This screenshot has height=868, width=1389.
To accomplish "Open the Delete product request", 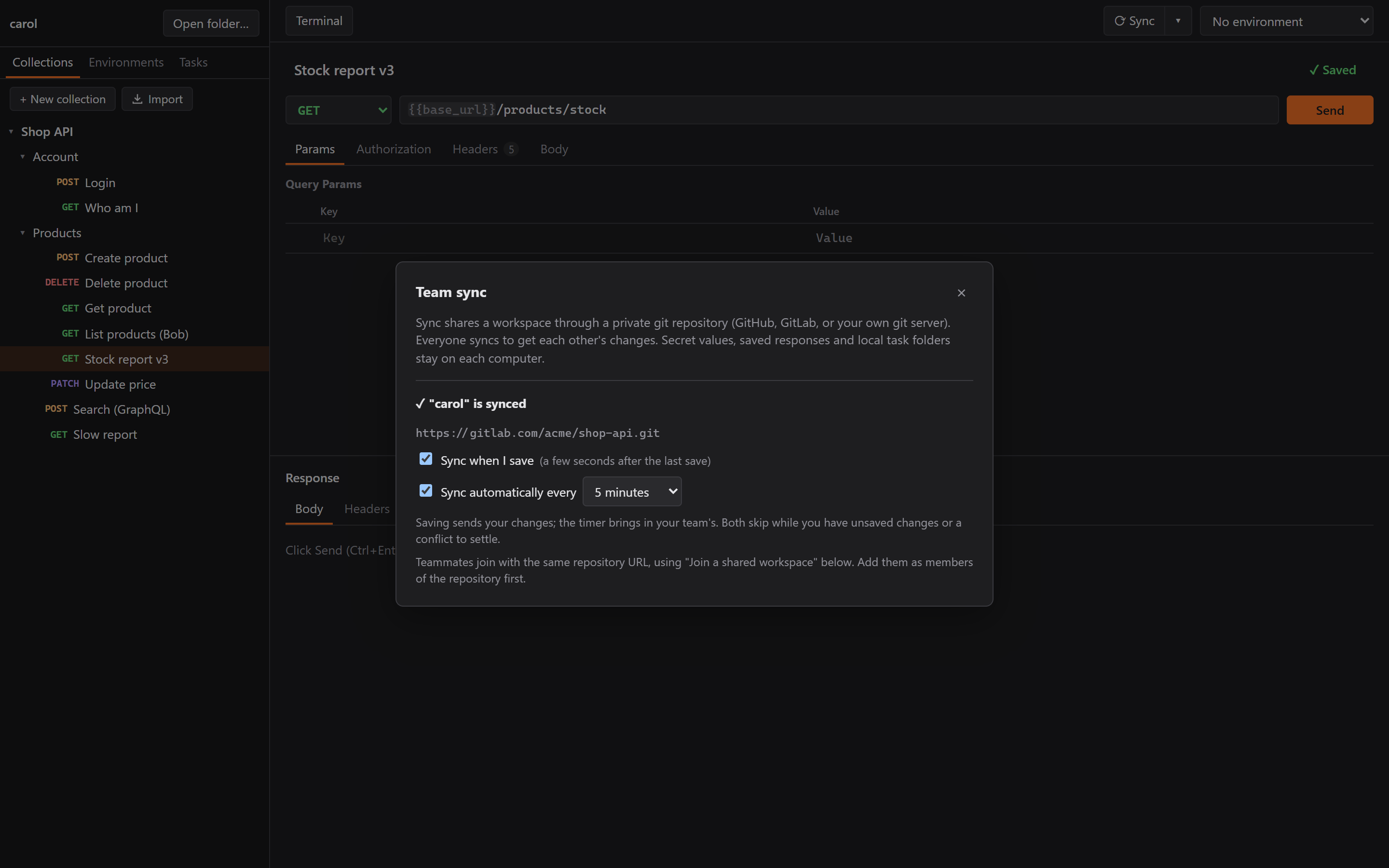I will coord(134,283).
